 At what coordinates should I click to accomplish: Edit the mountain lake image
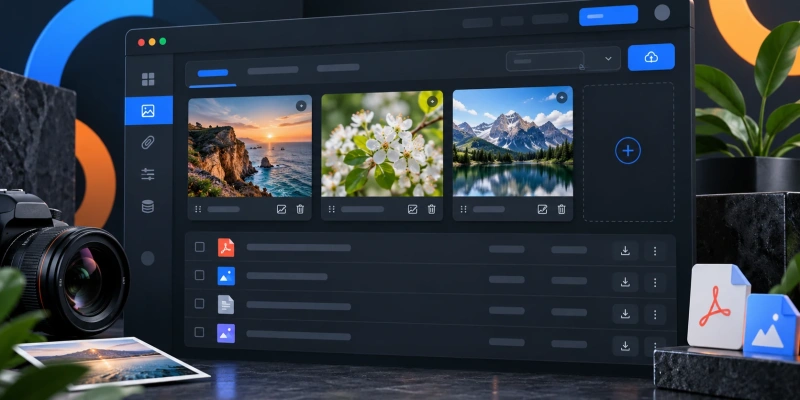click(542, 209)
